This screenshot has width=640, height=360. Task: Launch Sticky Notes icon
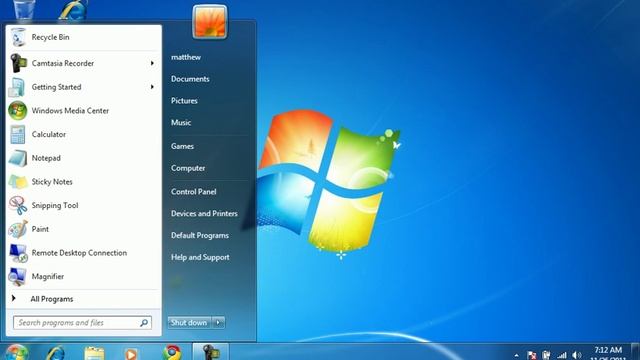[18, 182]
